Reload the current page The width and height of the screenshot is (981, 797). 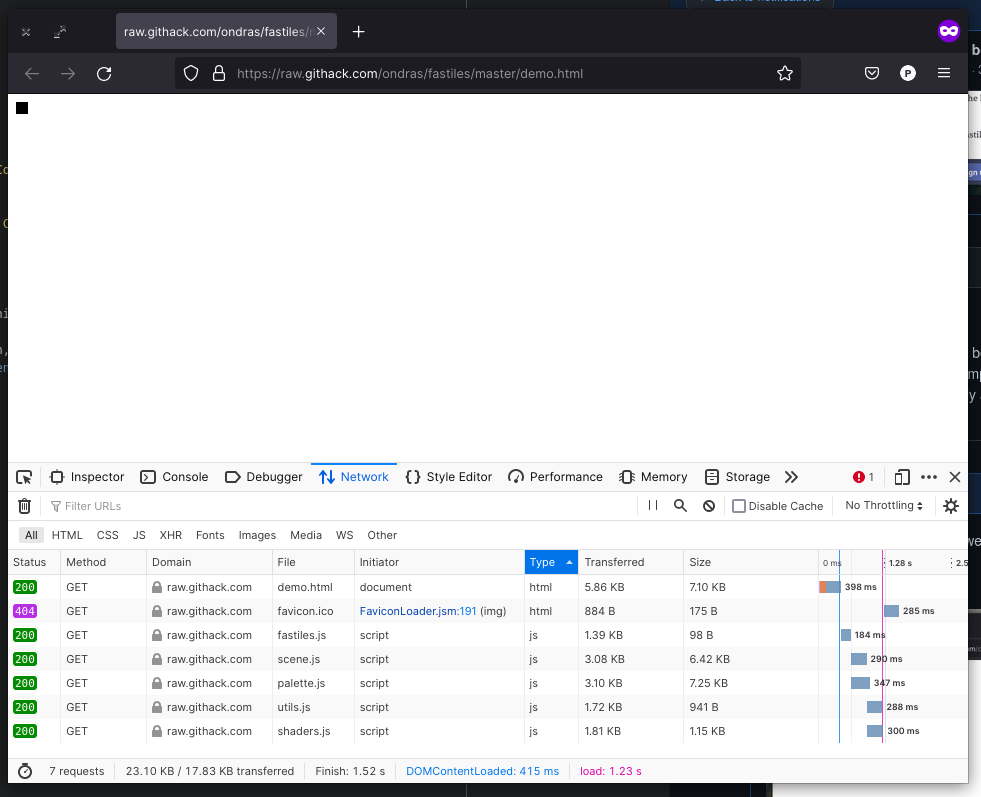pyautogui.click(x=104, y=72)
